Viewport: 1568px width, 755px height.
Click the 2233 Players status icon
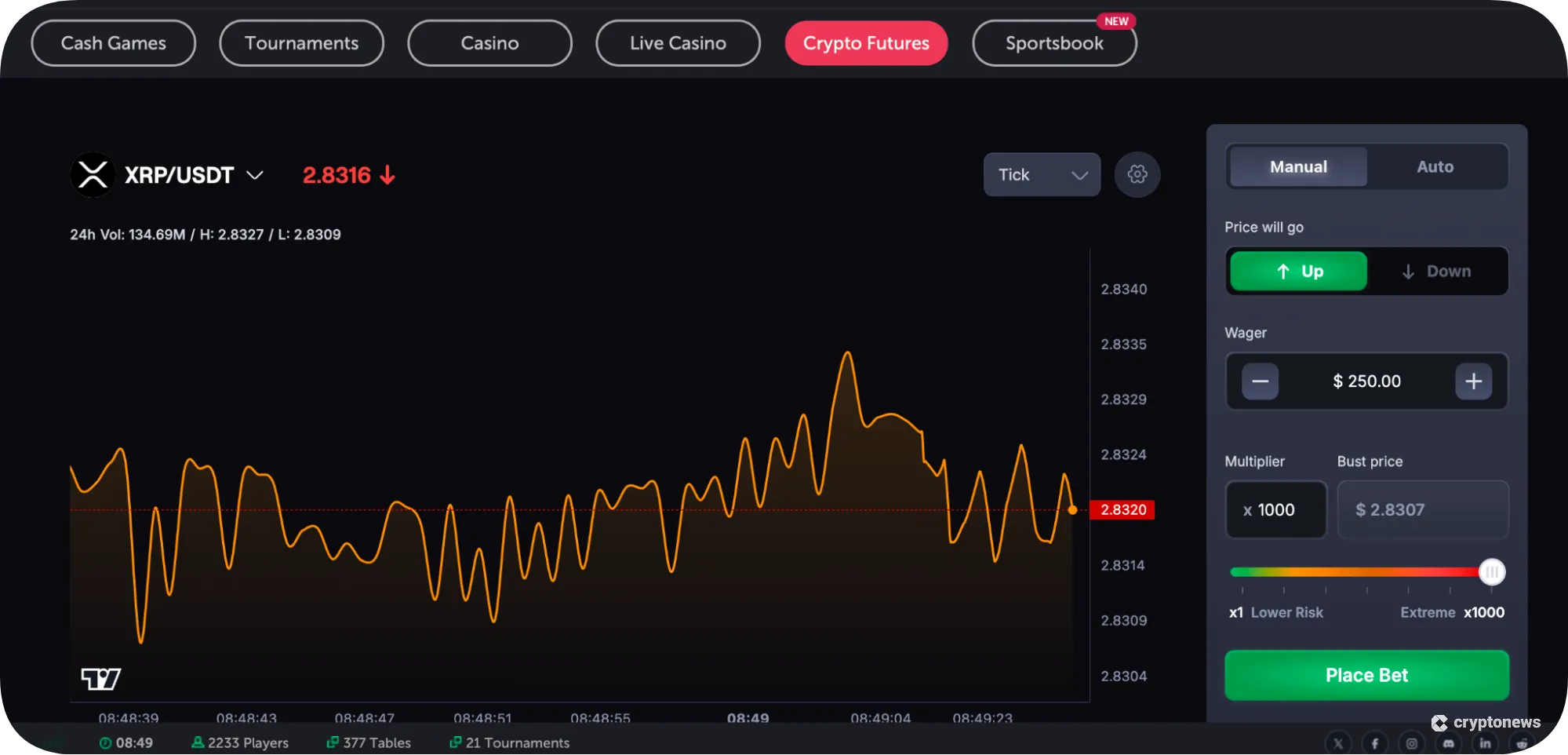[196, 742]
